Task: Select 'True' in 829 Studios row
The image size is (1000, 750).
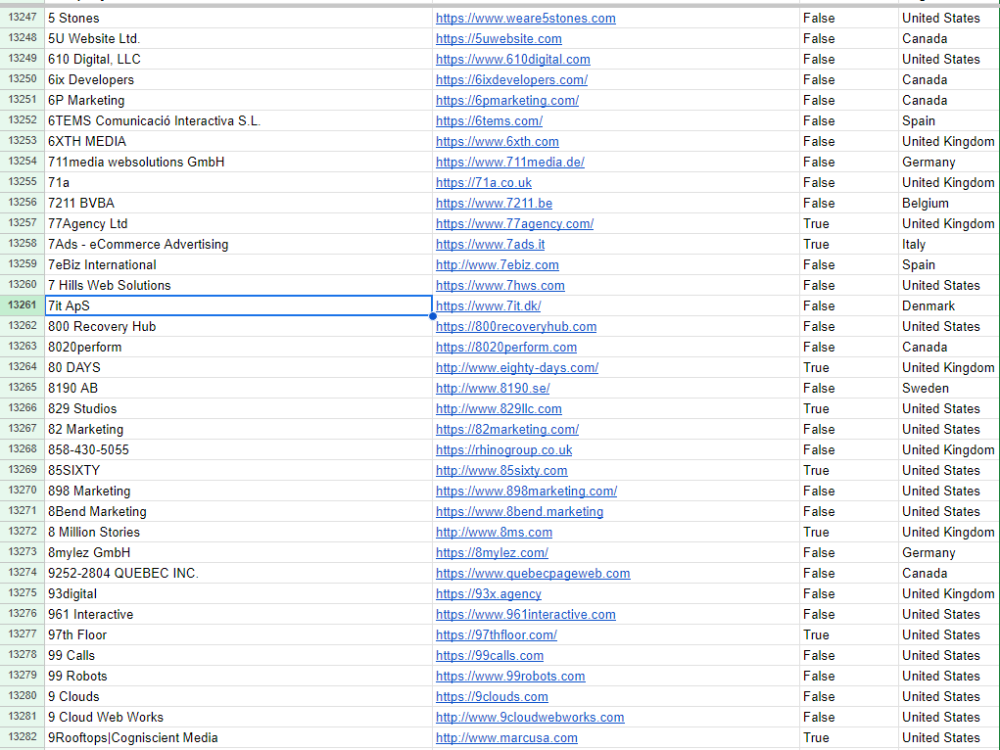Action: 849,409
